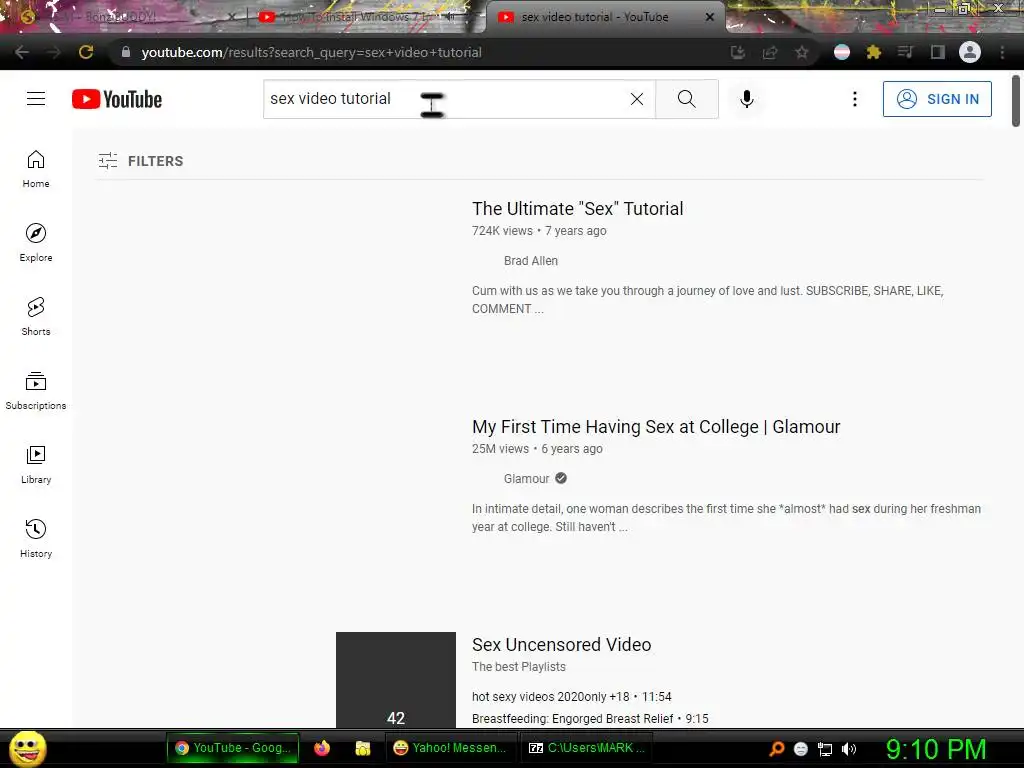Toggle the browser side panel icon
The image size is (1024, 768).
tap(938, 52)
